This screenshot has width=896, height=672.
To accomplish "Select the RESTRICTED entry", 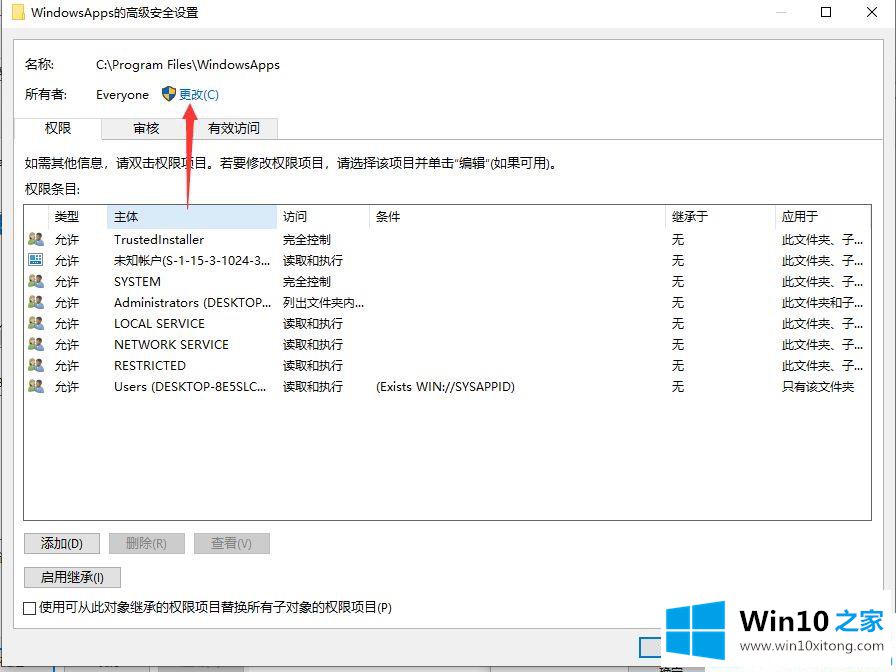I will [x=150, y=366].
